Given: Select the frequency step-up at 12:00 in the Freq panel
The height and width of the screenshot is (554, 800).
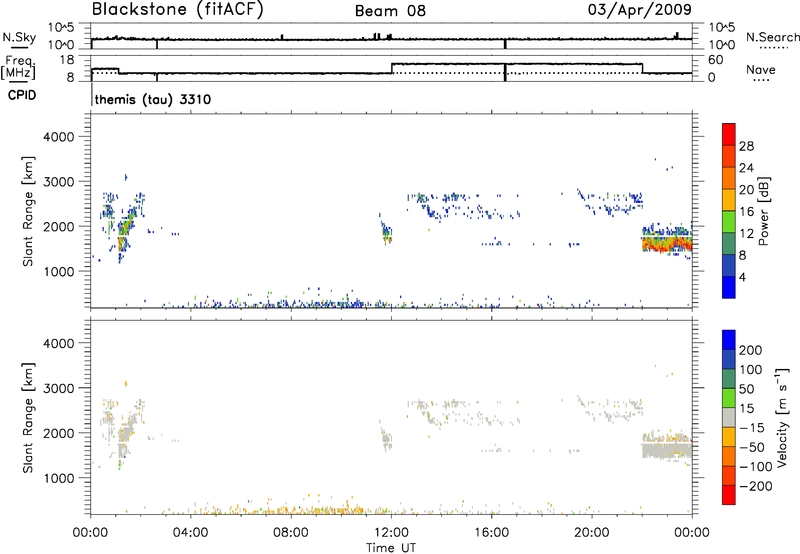Looking at the screenshot, I should pos(392,68).
